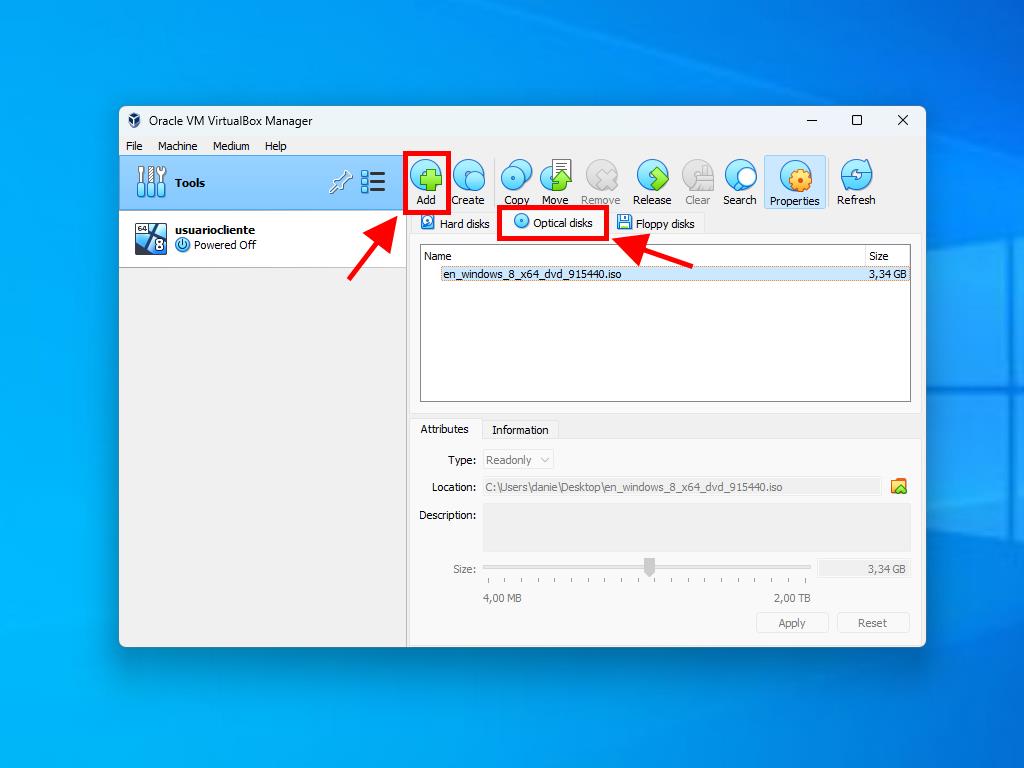Click the Move disk toolbar icon
Image resolution: width=1024 pixels, height=768 pixels.
click(x=555, y=181)
